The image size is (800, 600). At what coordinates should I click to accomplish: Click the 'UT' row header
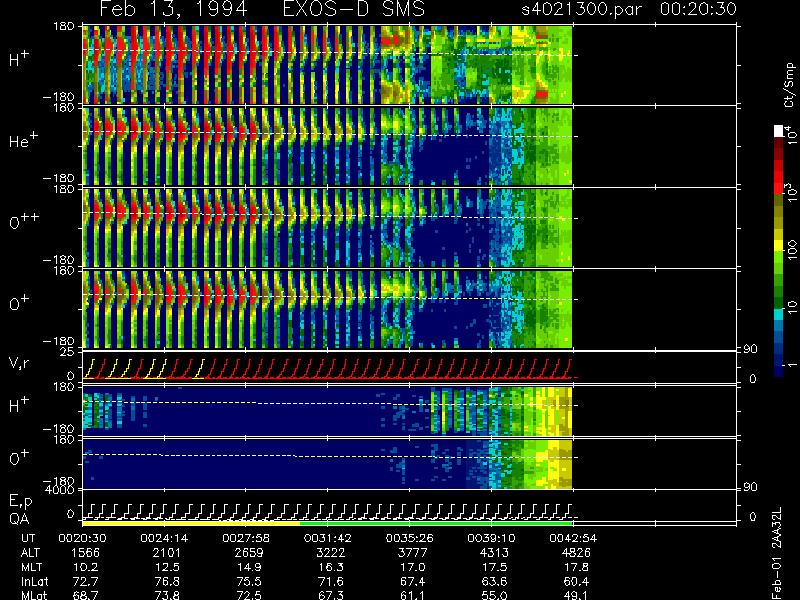click(x=29, y=538)
